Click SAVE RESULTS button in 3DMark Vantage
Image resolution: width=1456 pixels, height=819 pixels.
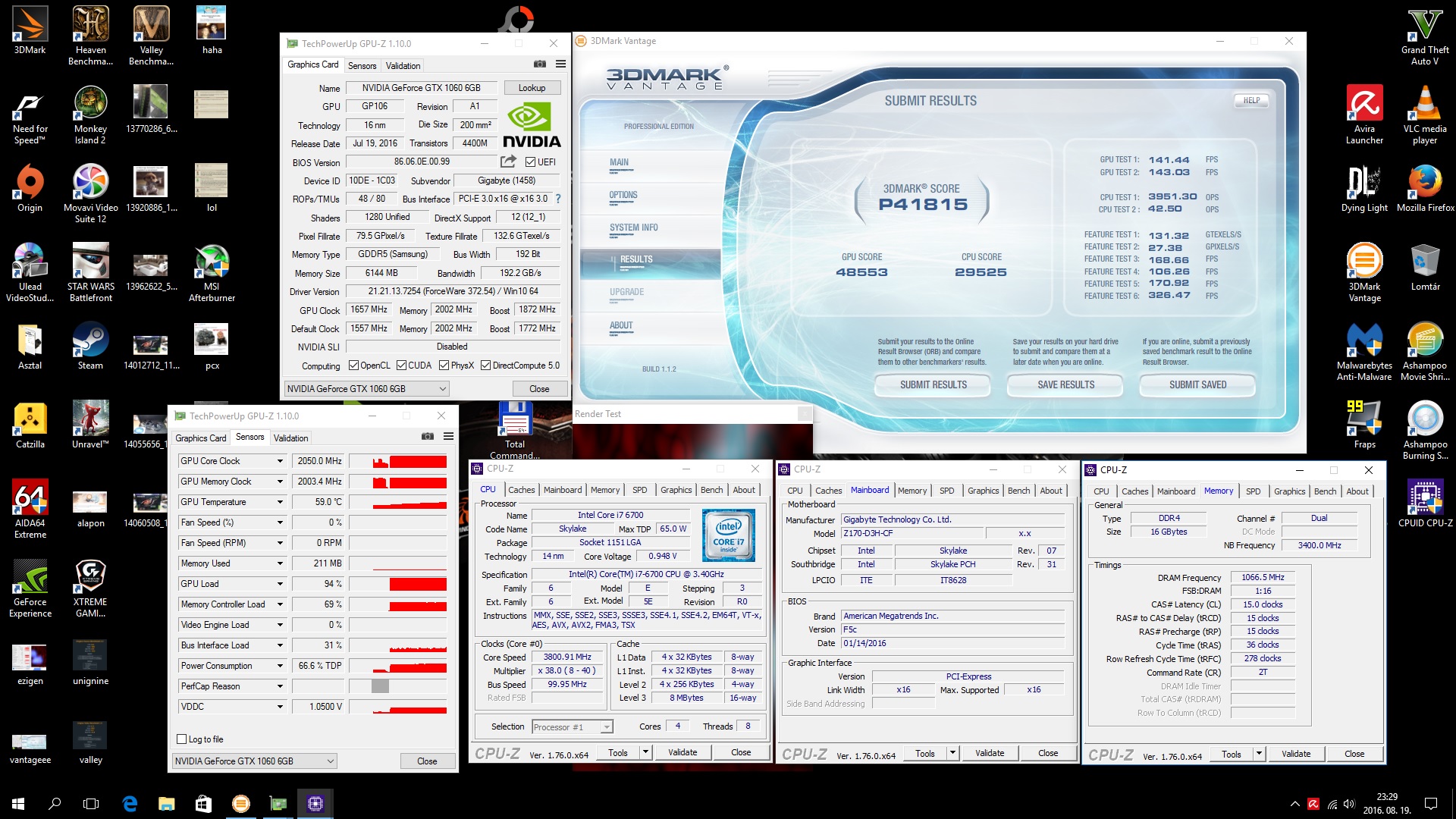(1065, 385)
